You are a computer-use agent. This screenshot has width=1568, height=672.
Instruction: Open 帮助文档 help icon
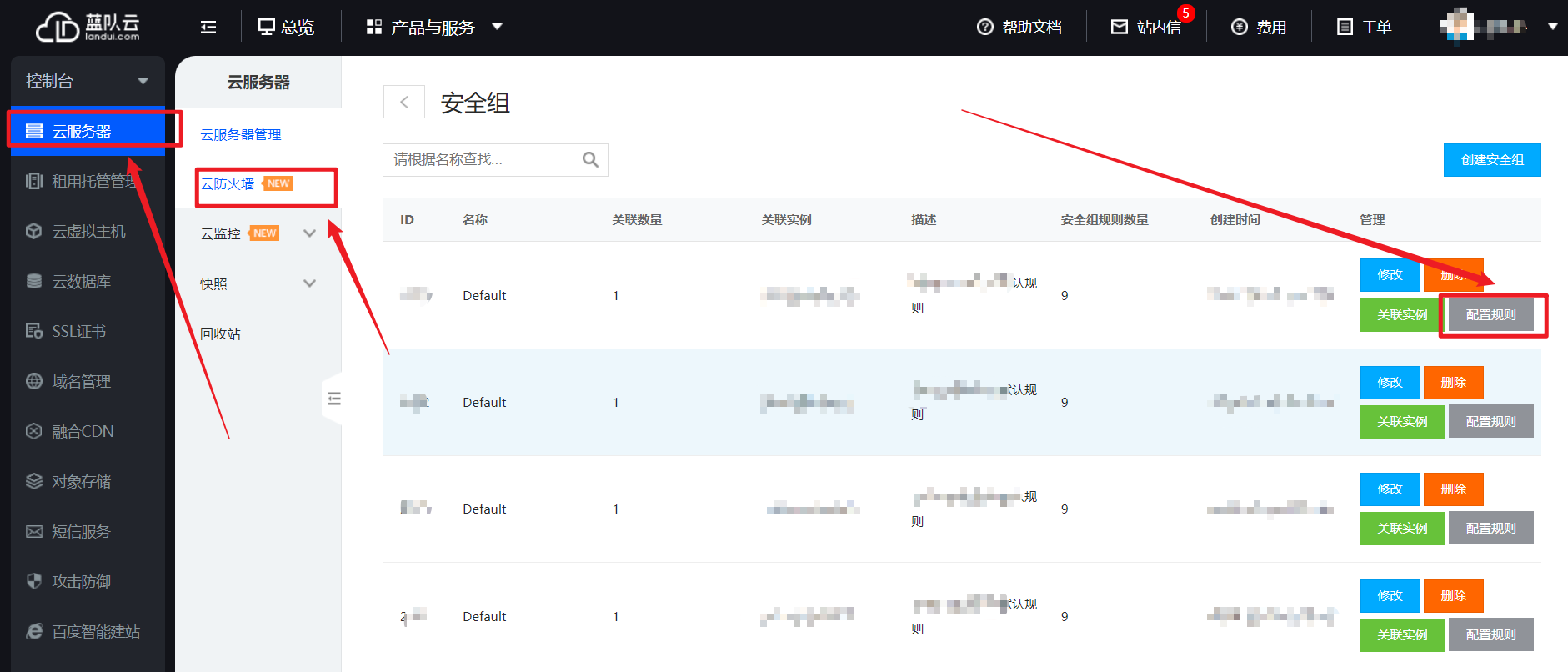985,28
